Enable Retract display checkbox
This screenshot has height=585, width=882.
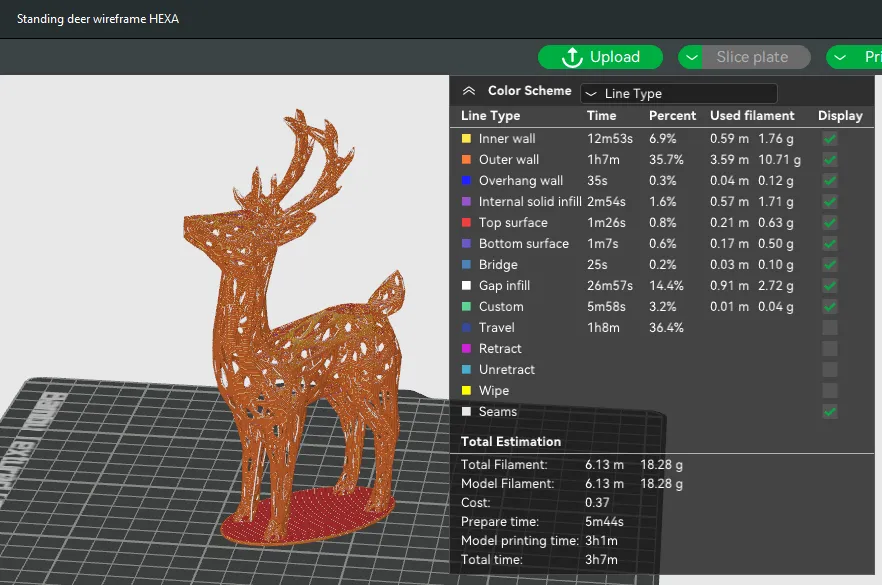(830, 349)
